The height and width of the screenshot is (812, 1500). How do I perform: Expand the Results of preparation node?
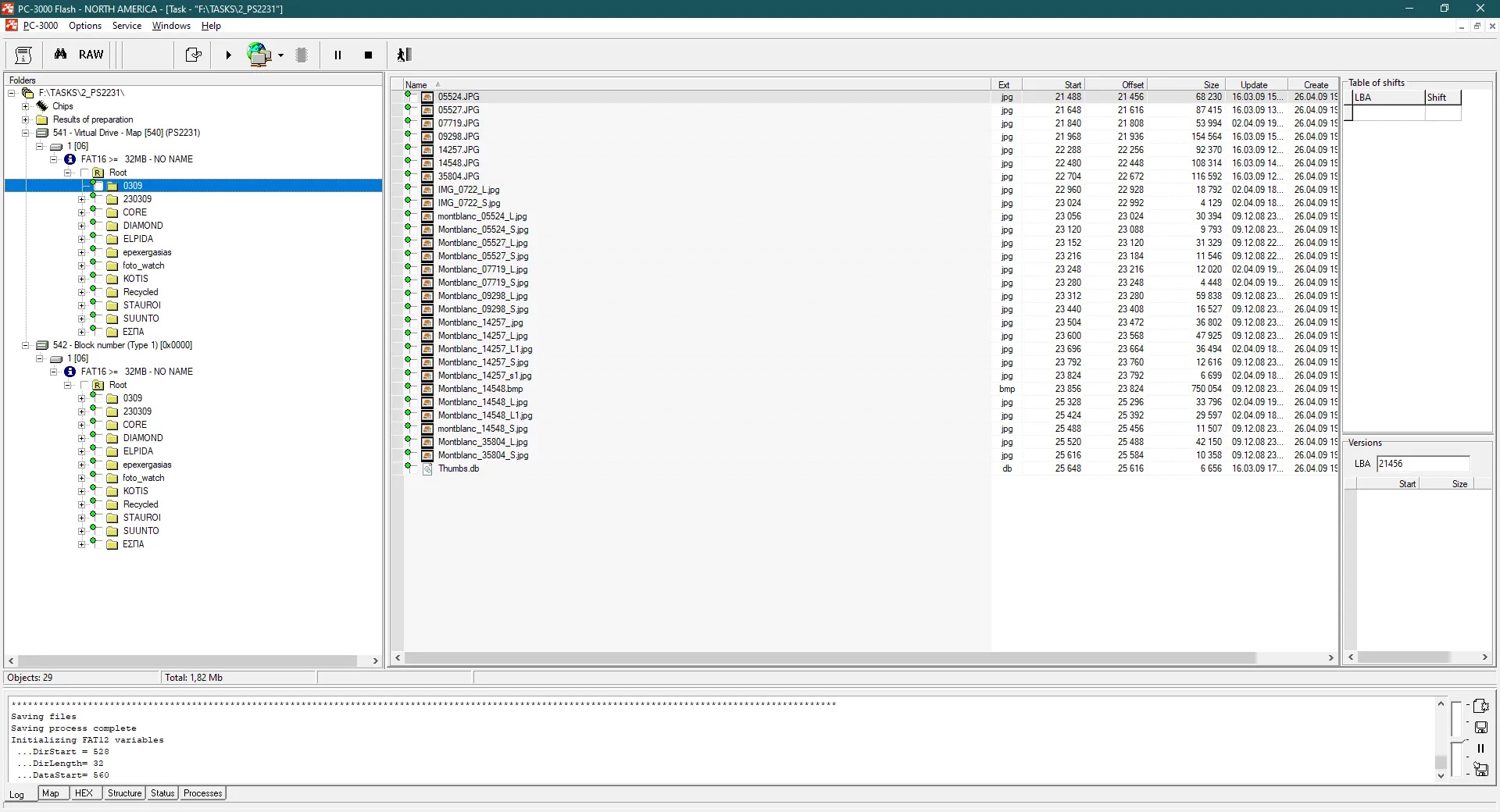[x=26, y=119]
